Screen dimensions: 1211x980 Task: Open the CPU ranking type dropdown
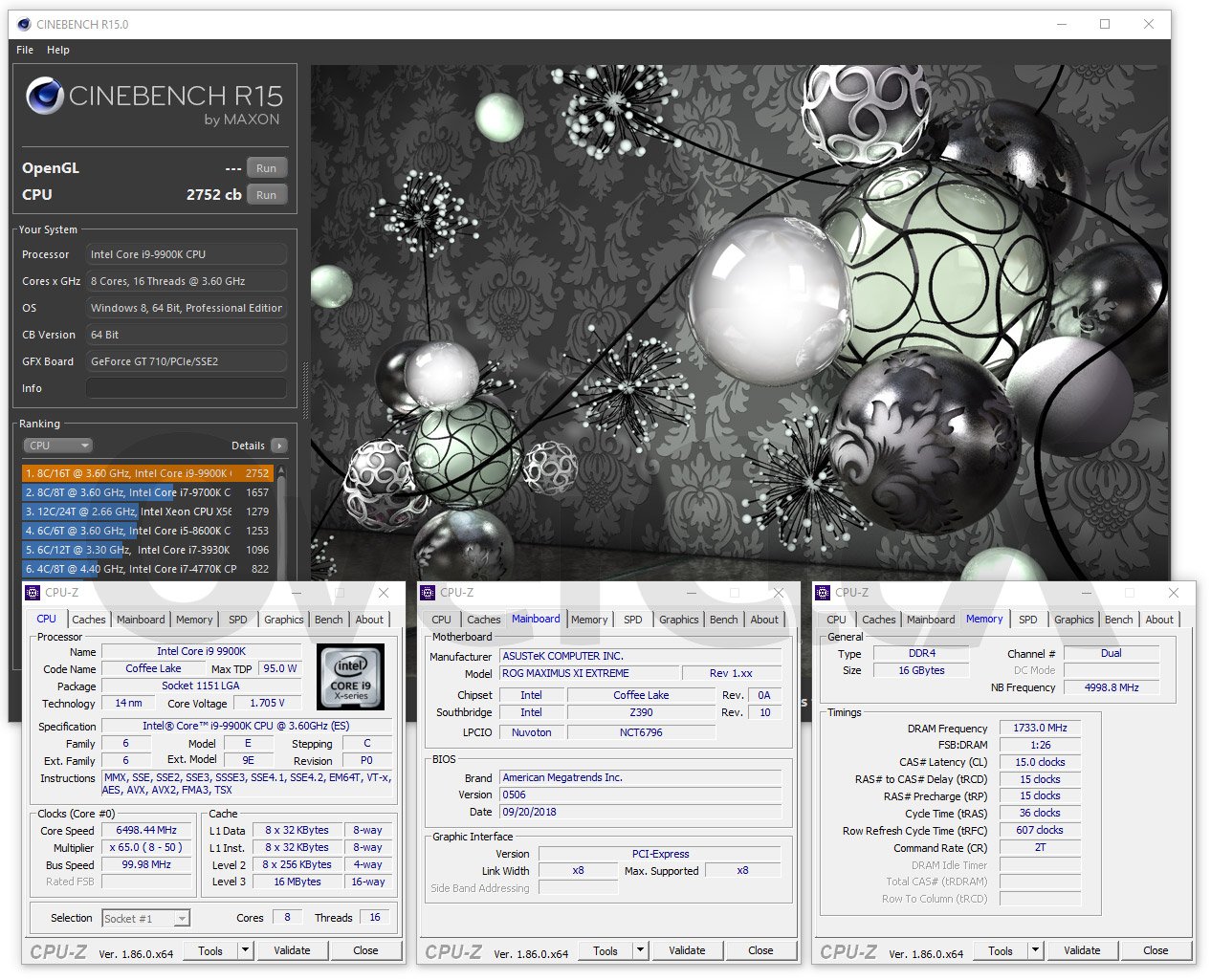(x=57, y=446)
